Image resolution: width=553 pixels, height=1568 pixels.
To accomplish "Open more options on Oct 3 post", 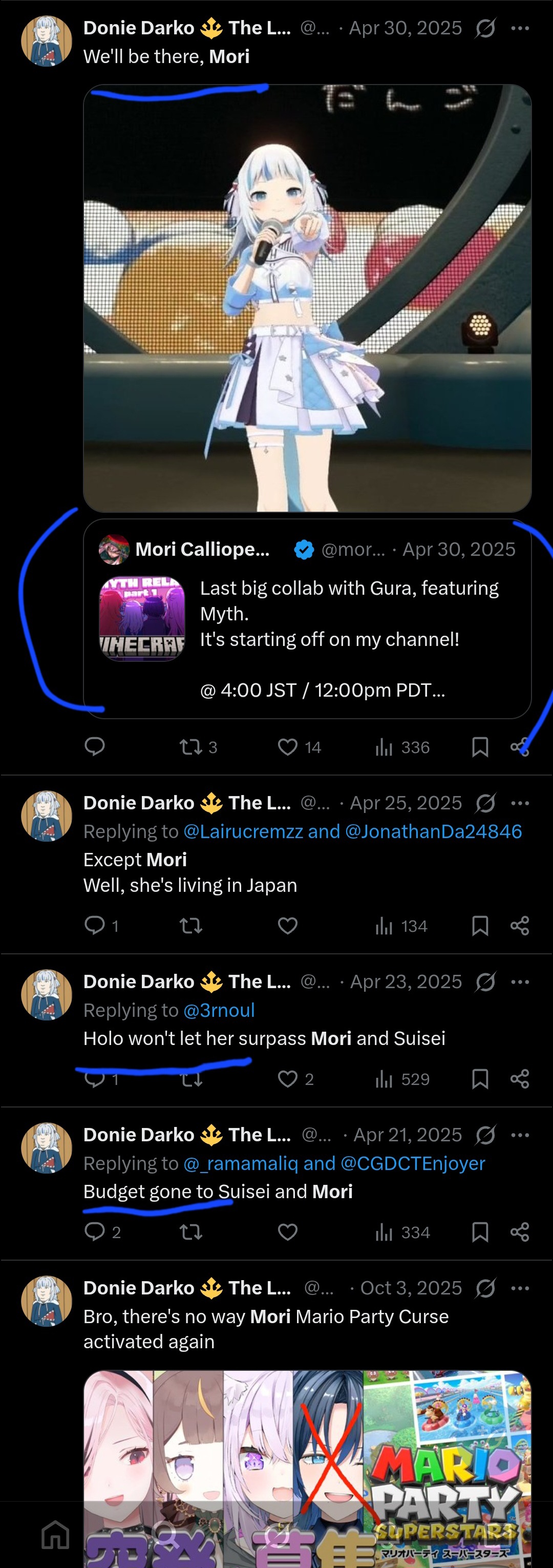I will (520, 1288).
